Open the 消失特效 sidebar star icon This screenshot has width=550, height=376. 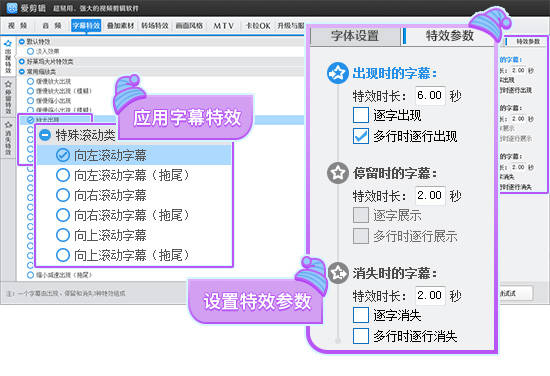8,125
